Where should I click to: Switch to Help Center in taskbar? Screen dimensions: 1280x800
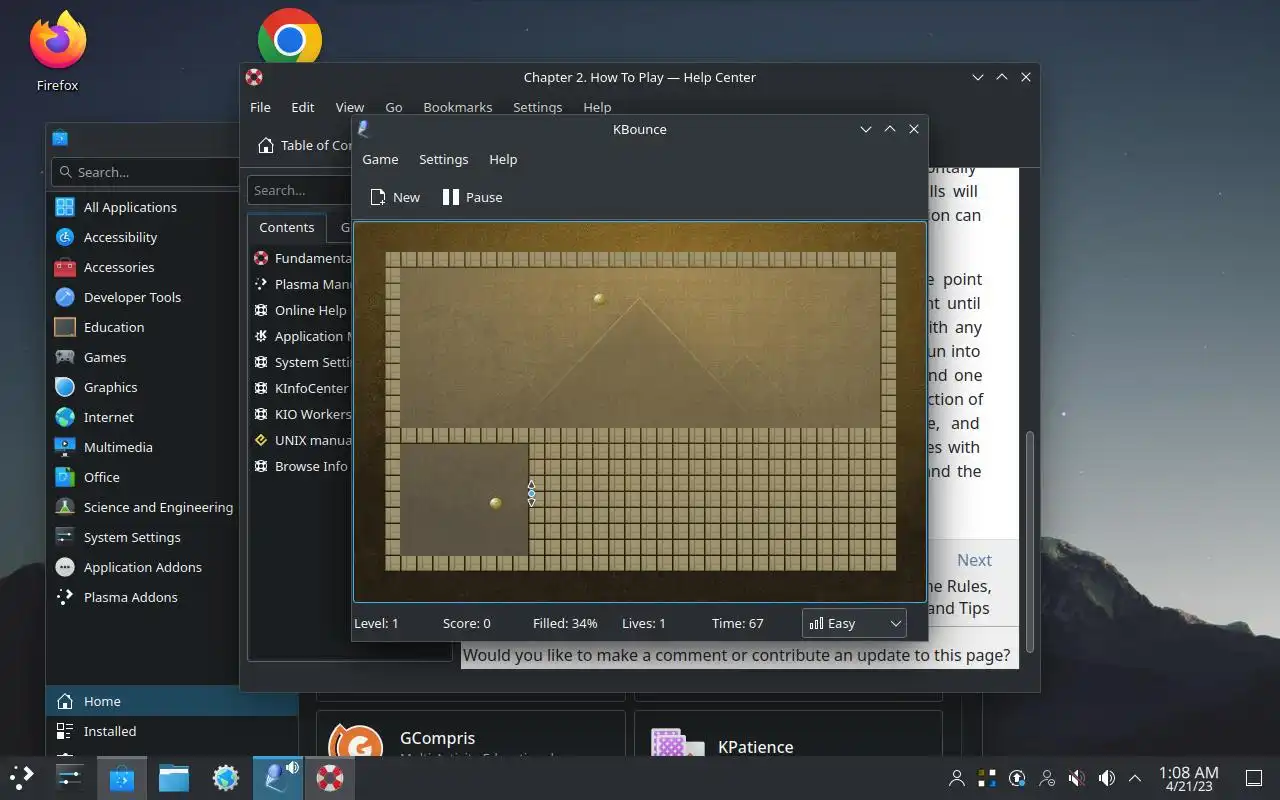330,777
